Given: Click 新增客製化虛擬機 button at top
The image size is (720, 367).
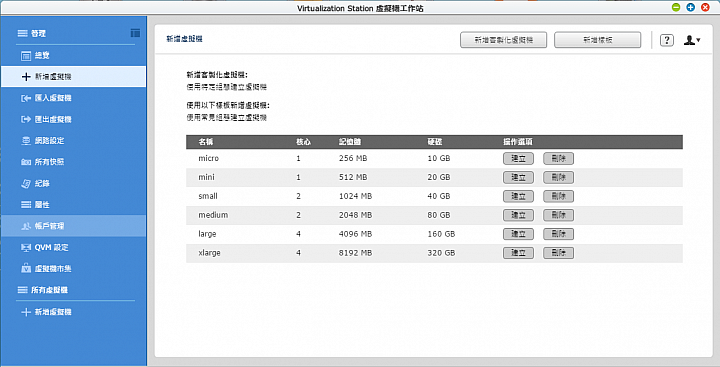Looking at the screenshot, I should tap(503, 40).
